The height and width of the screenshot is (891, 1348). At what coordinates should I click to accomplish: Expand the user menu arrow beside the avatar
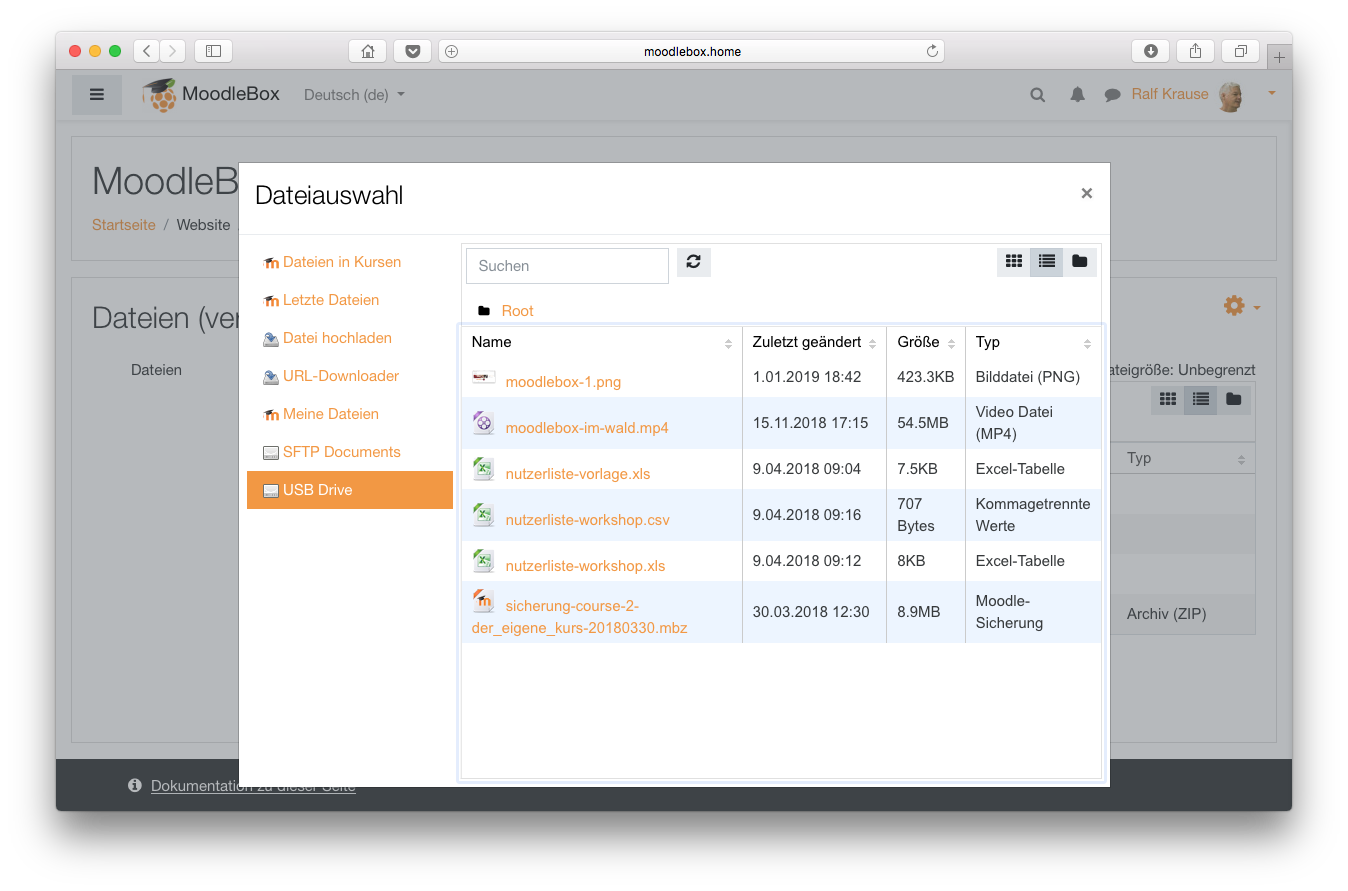coord(1272,93)
